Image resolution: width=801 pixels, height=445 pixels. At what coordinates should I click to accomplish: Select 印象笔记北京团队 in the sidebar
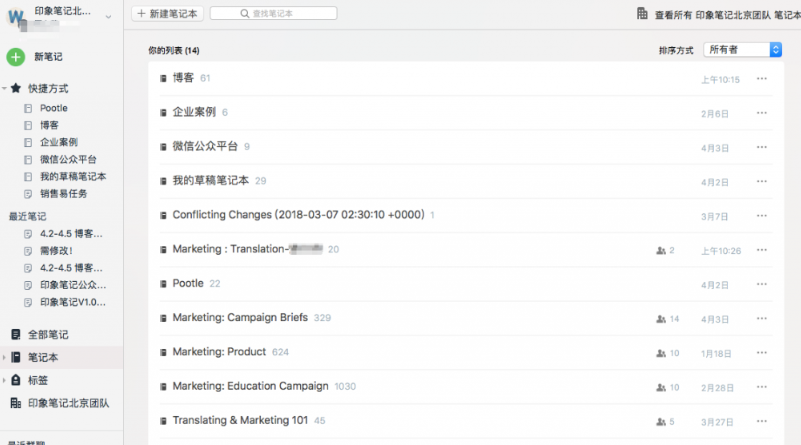pyautogui.click(x=68, y=403)
